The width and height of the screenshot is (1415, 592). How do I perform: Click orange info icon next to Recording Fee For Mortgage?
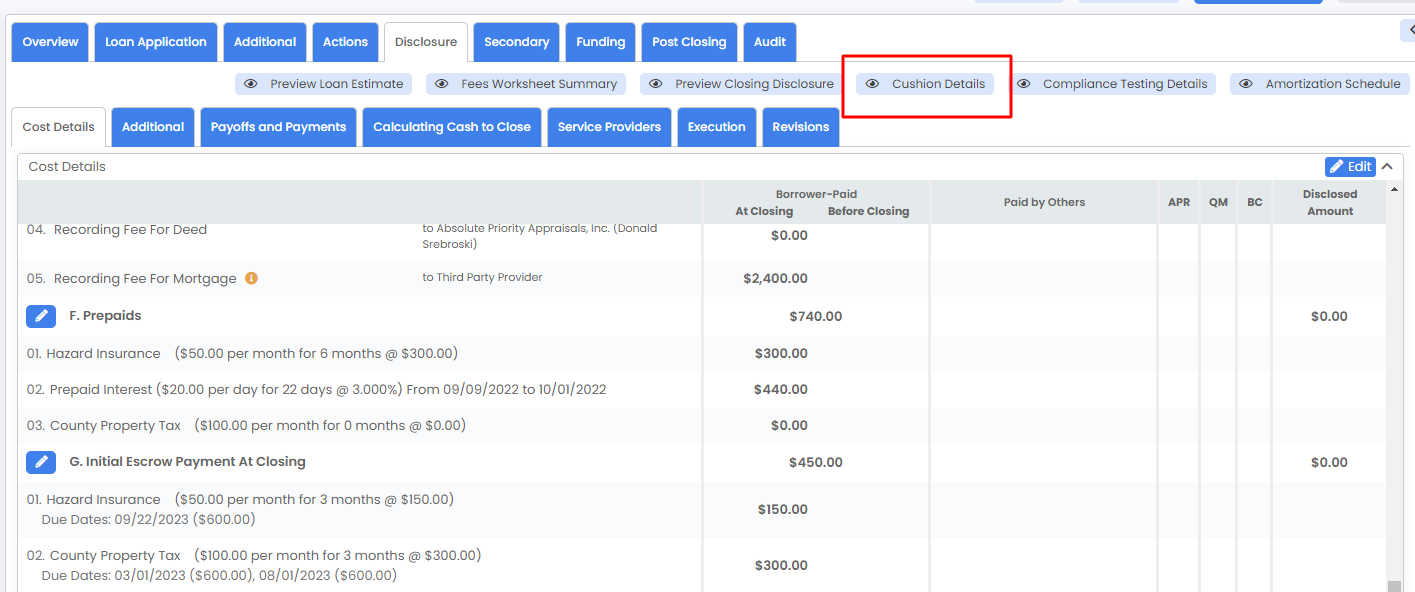coord(252,279)
